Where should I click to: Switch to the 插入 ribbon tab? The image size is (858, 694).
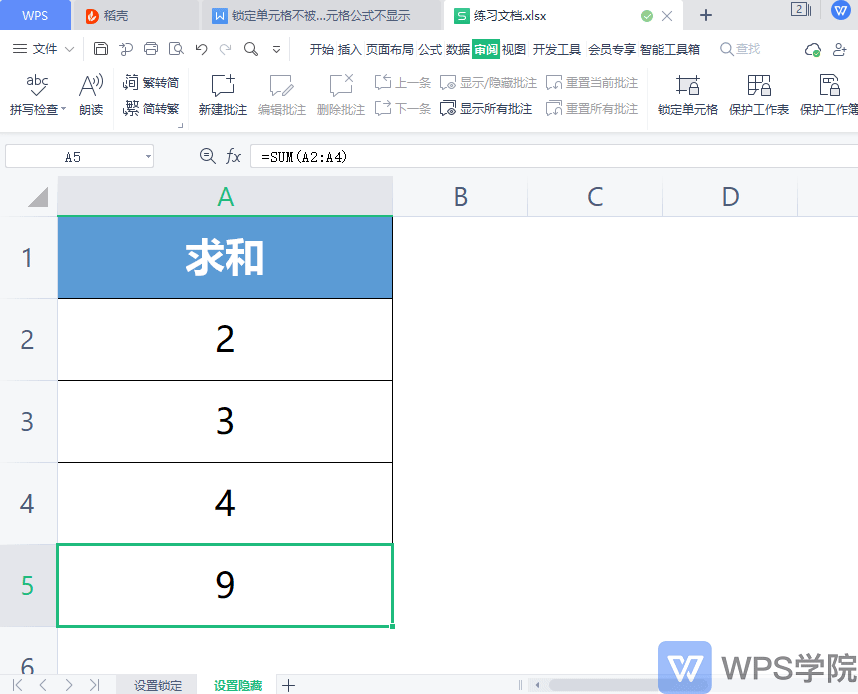[x=349, y=49]
